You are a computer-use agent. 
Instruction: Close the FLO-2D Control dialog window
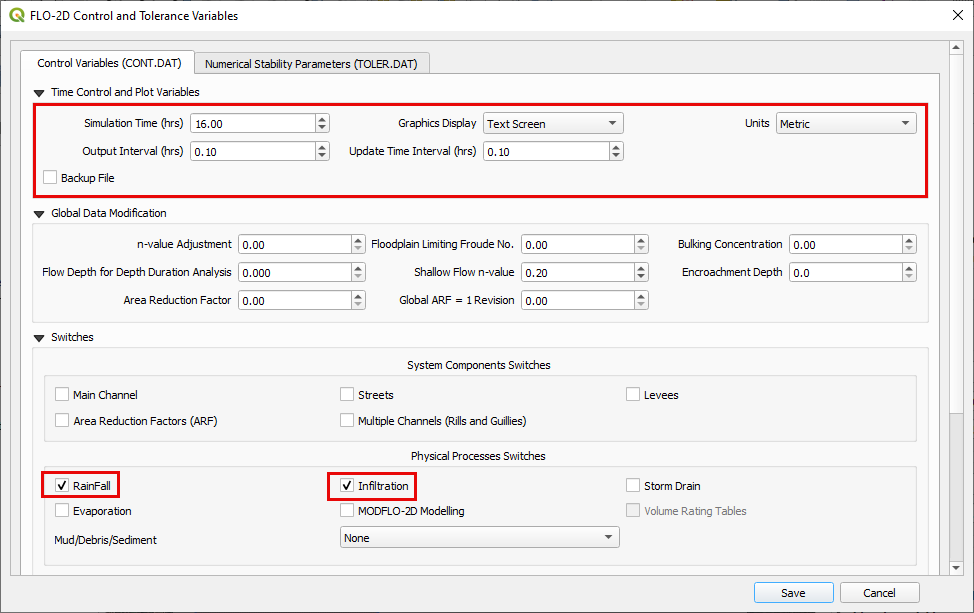(x=951, y=16)
